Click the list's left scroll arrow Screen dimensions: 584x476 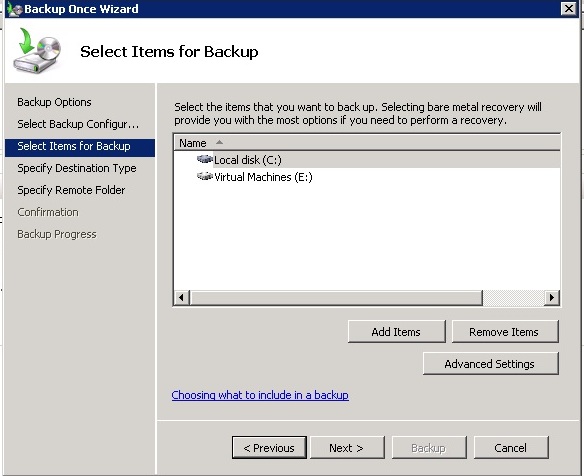click(181, 298)
